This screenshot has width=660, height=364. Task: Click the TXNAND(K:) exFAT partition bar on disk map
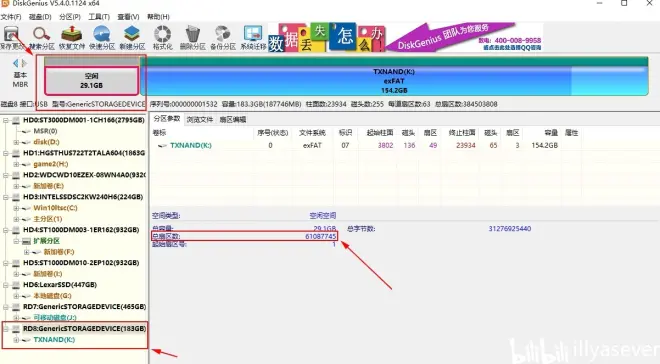click(394, 80)
